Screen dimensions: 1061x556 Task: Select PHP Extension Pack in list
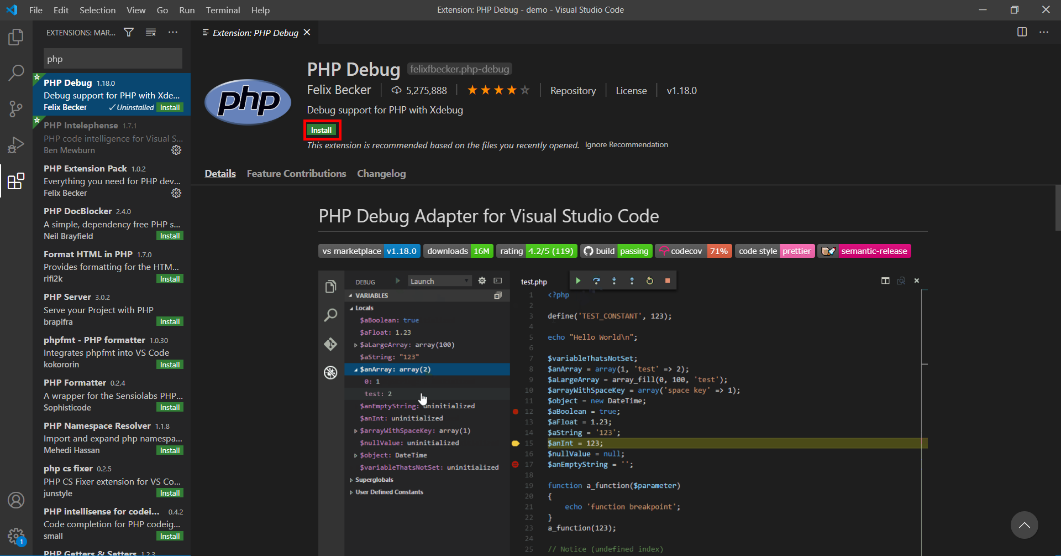point(112,180)
